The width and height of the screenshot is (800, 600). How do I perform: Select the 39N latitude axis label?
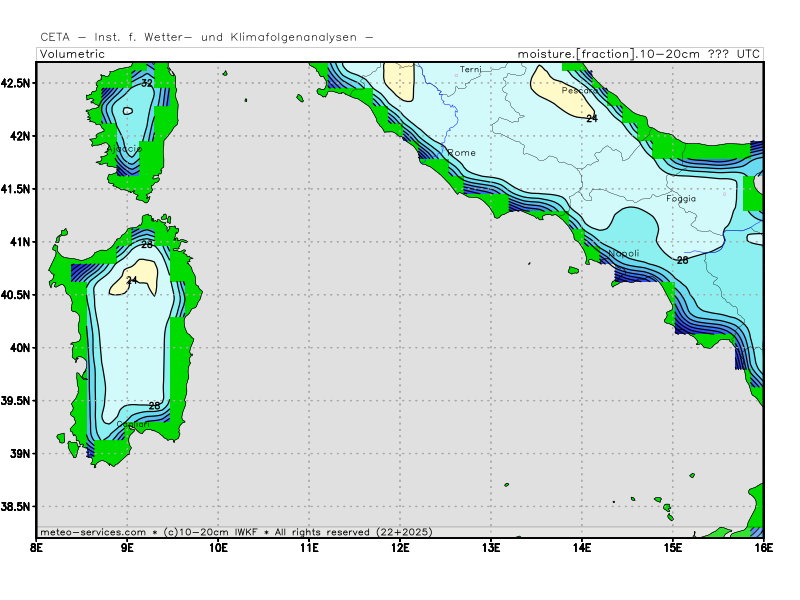click(18, 454)
